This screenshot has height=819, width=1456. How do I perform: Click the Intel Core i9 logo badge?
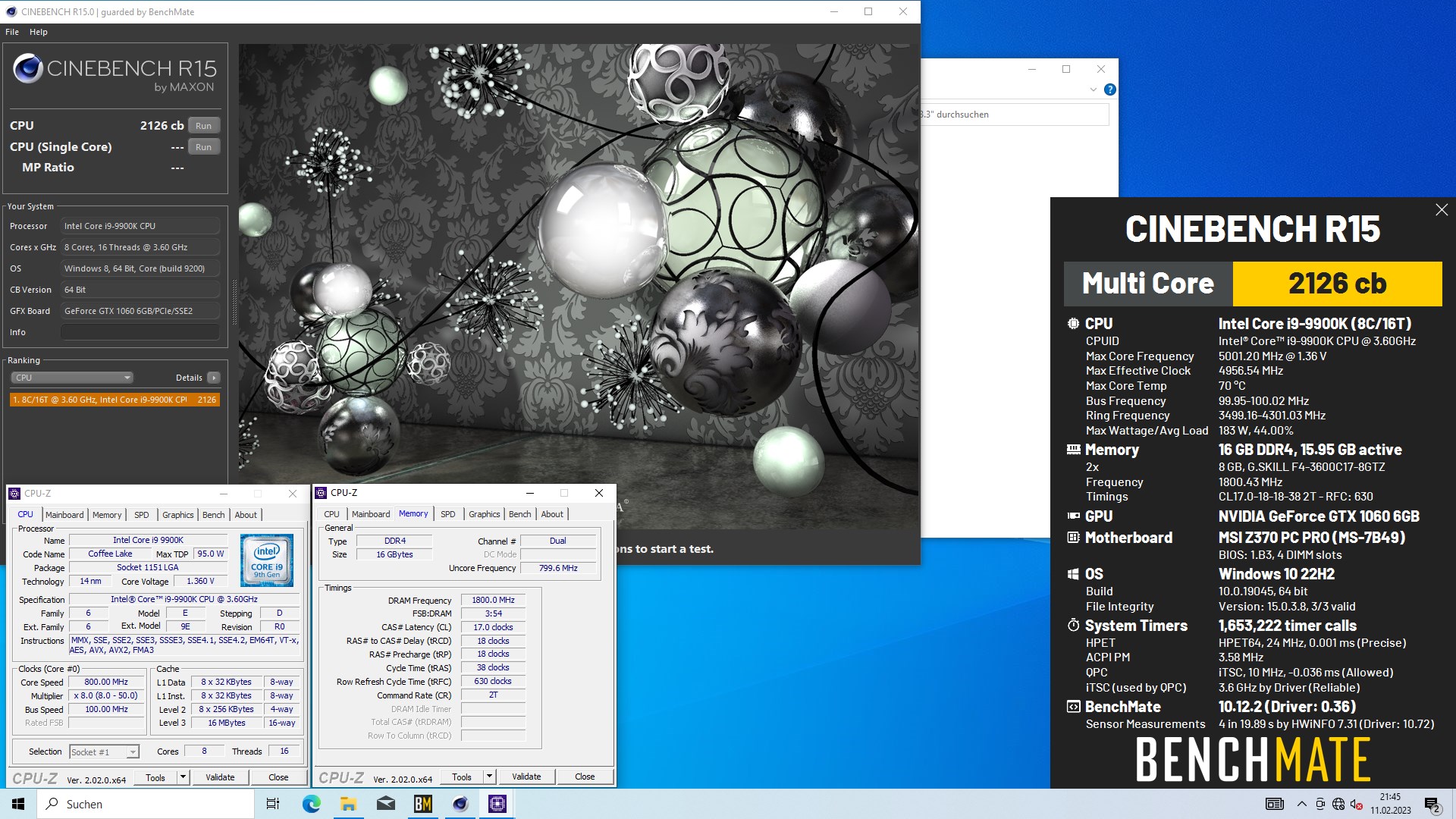coord(267,560)
